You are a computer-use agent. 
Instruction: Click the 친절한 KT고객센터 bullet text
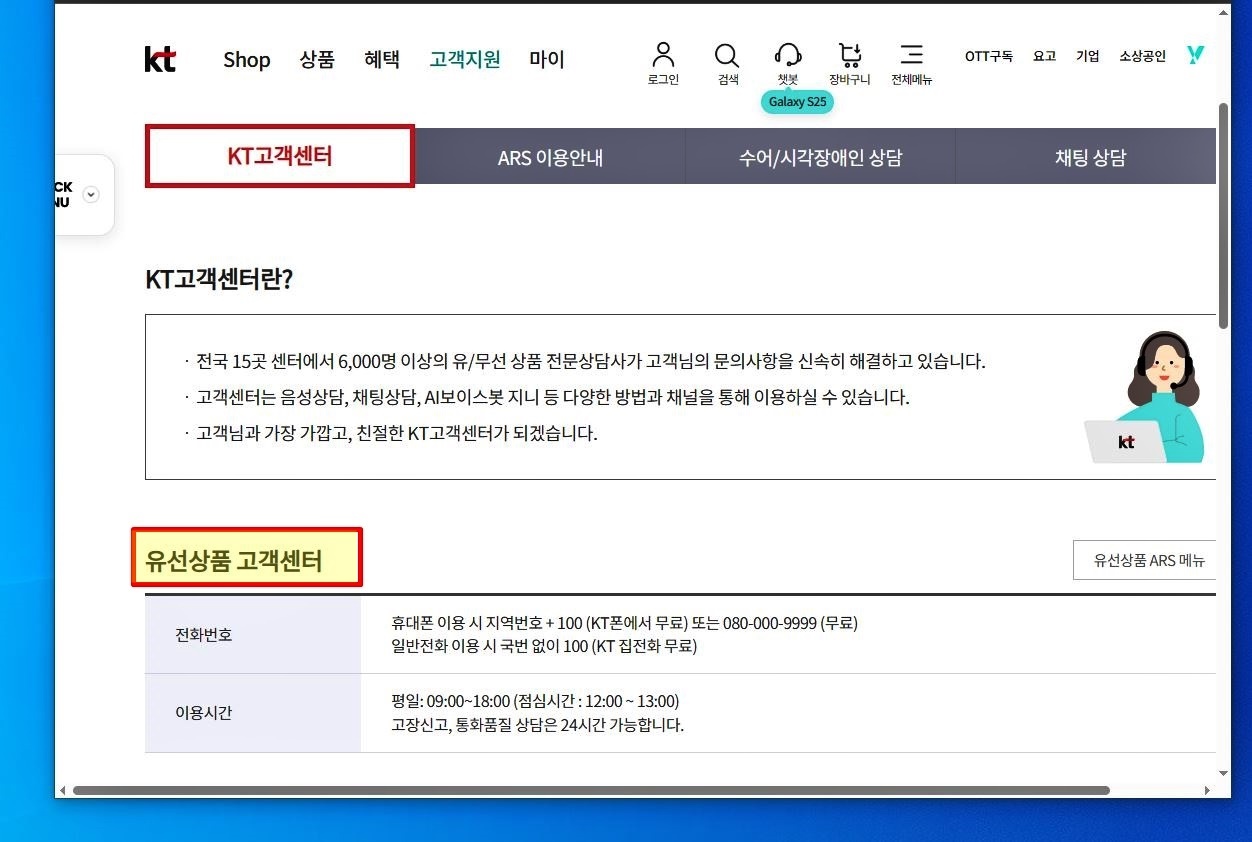click(397, 433)
